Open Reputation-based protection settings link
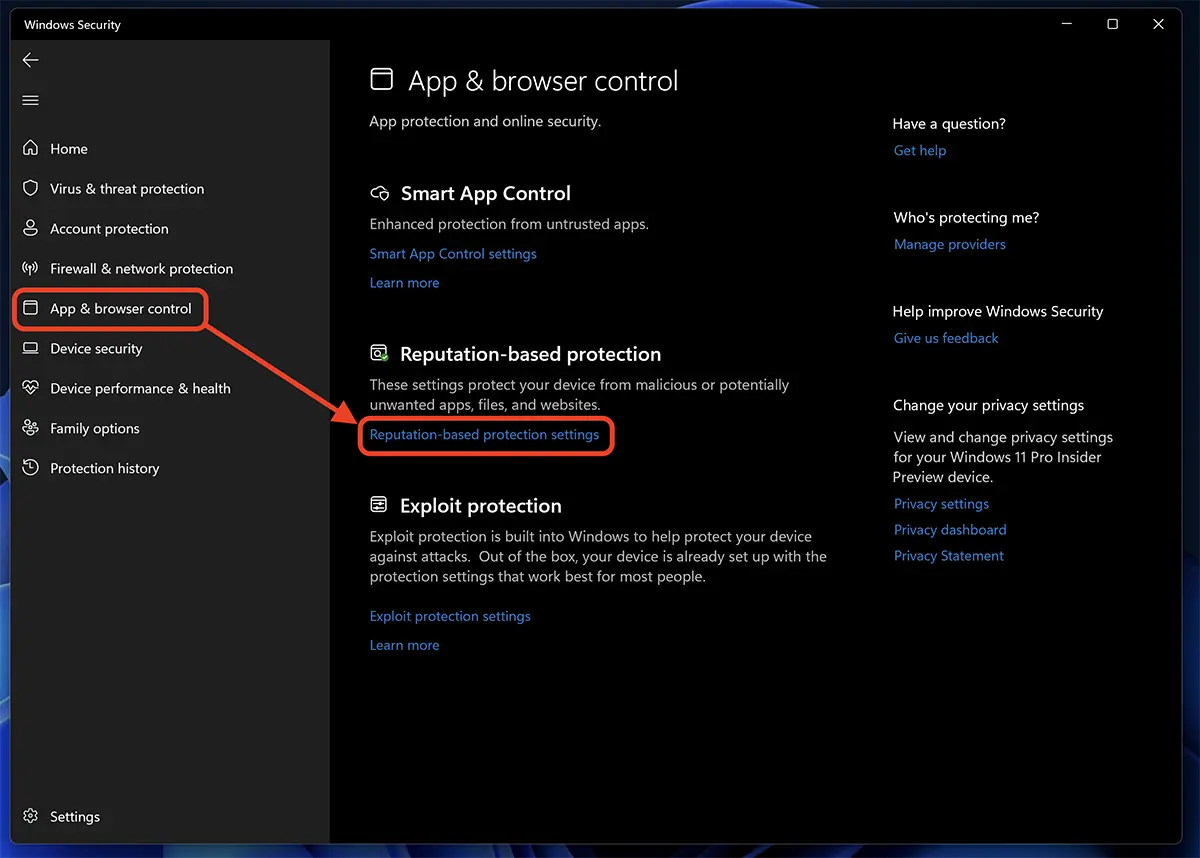Image resolution: width=1200 pixels, height=858 pixels. pyautogui.click(x=484, y=435)
